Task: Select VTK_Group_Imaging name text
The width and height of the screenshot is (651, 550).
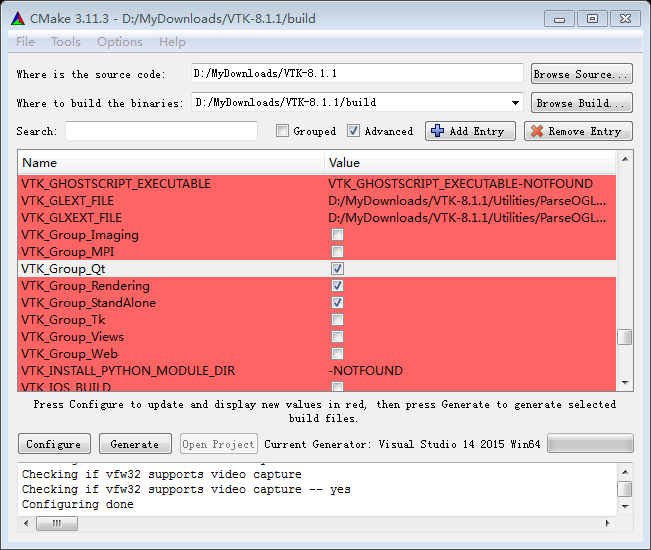Action: coord(80,235)
